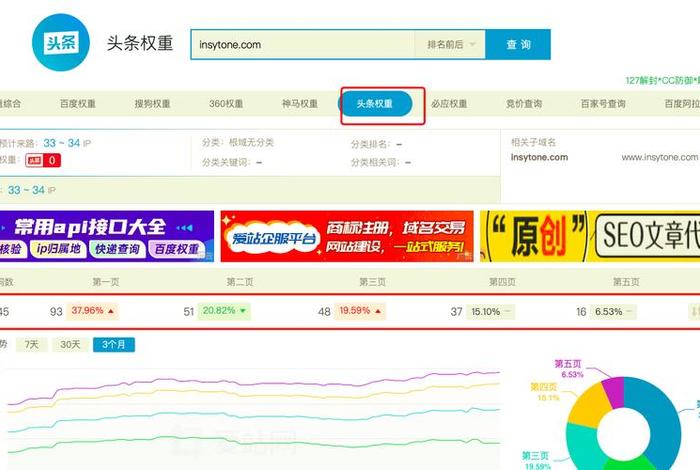
Task: Click the 第五页 column header
Action: pos(626,282)
